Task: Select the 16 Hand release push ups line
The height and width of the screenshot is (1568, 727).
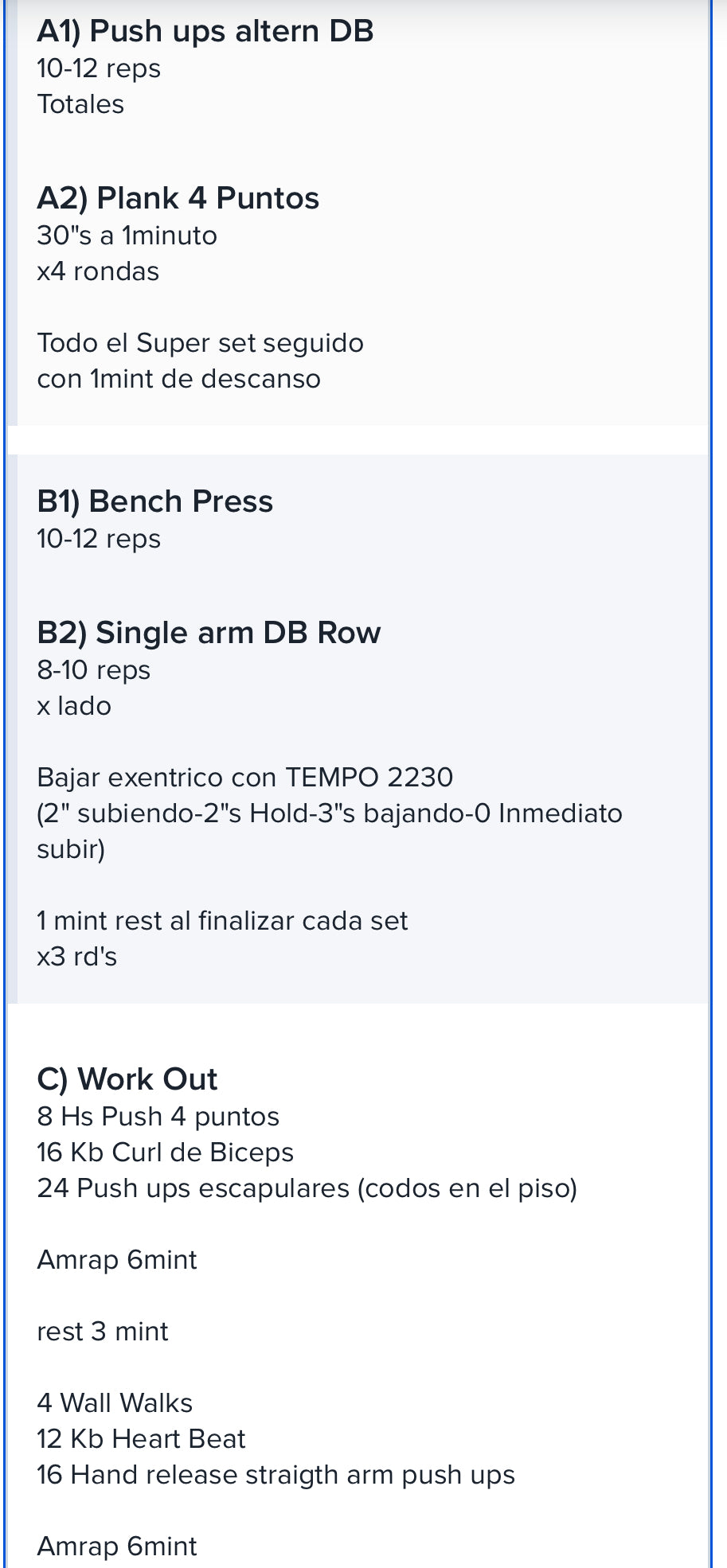Action: pyautogui.click(x=276, y=1475)
